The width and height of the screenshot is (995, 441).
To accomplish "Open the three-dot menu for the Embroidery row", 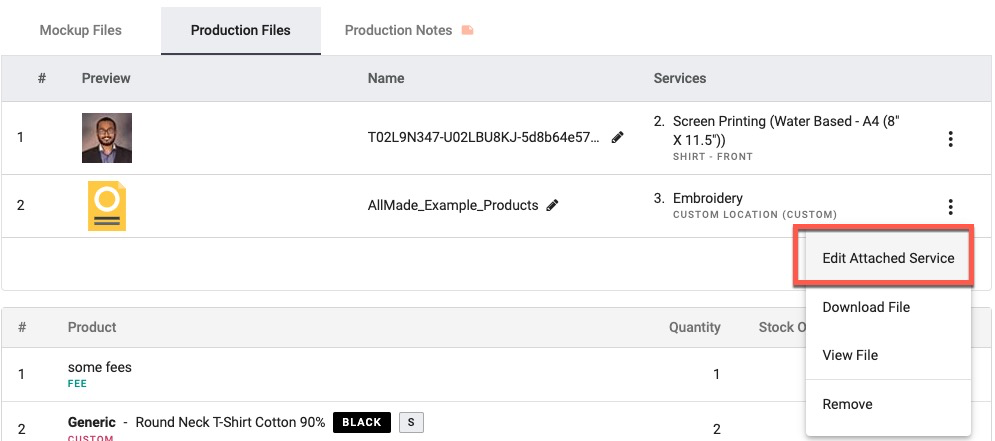I will pos(950,206).
